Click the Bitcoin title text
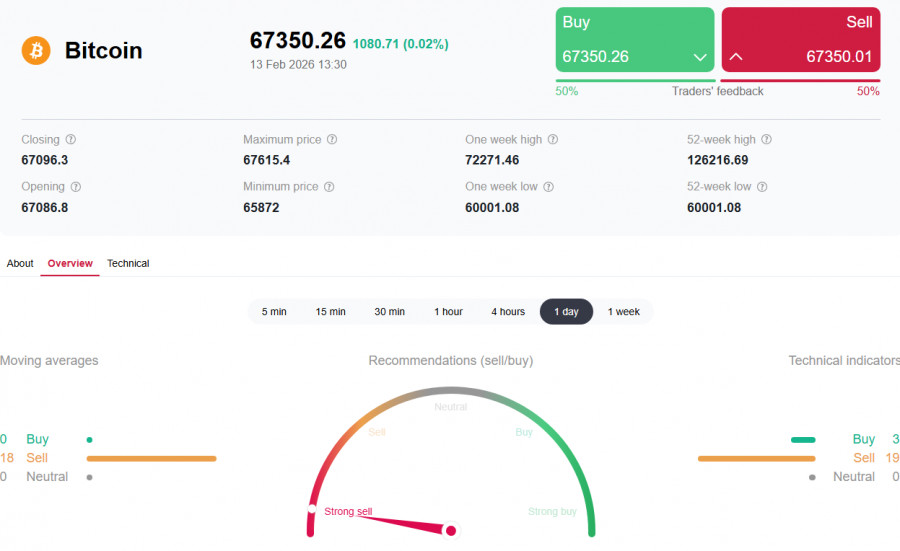900x551 pixels. click(x=103, y=51)
